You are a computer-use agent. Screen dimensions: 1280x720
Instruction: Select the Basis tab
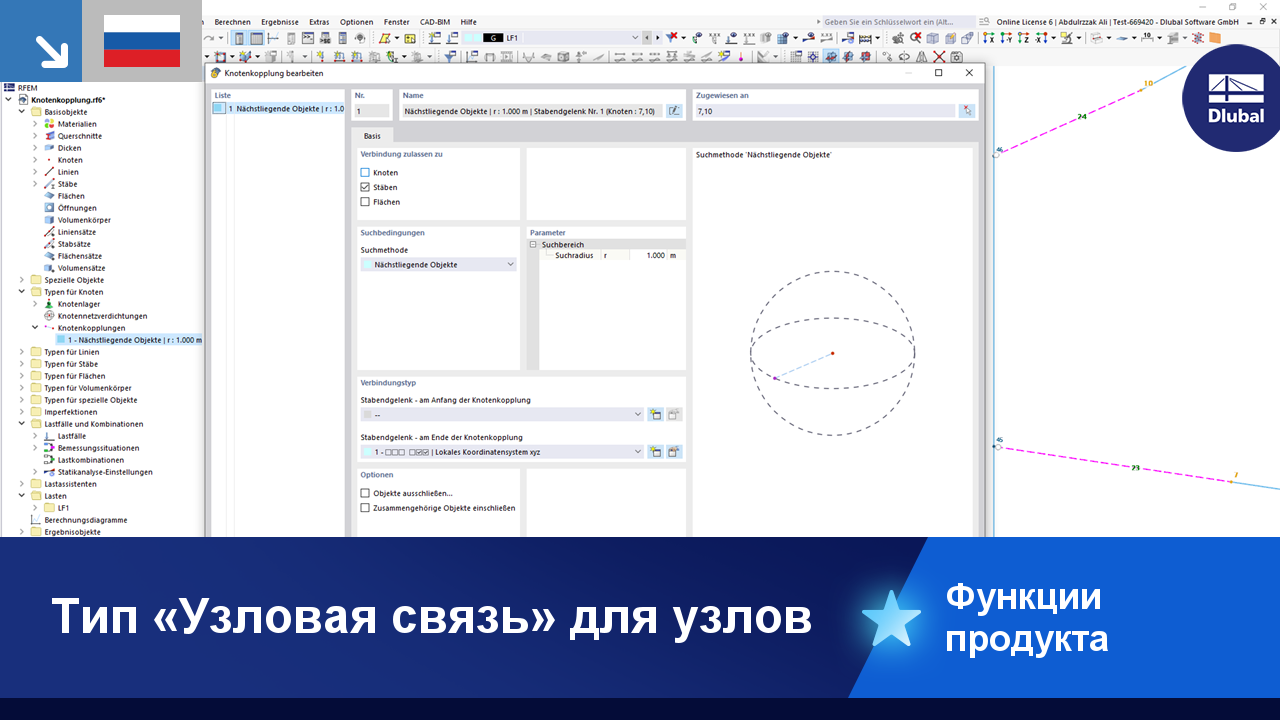[x=372, y=136]
